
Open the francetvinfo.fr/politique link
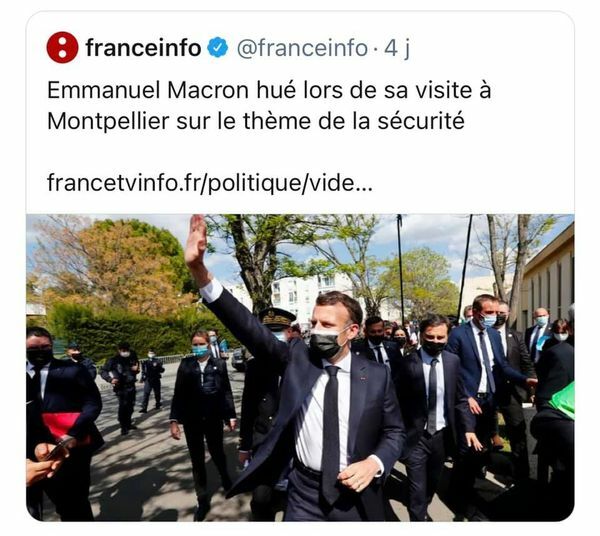(209, 182)
